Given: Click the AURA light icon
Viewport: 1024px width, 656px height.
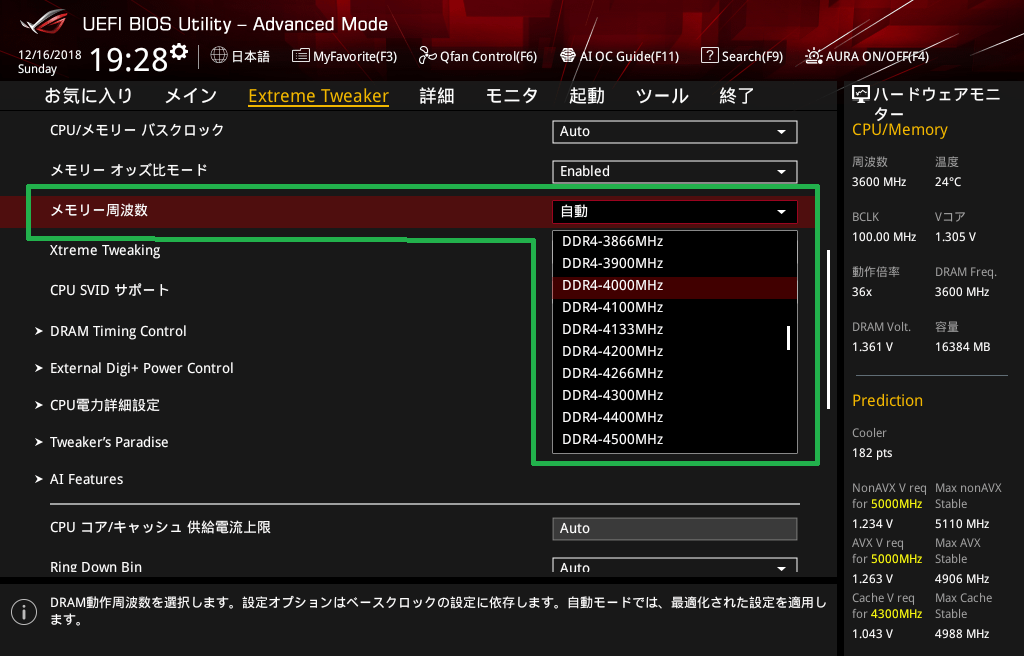Looking at the screenshot, I should click(x=814, y=56).
